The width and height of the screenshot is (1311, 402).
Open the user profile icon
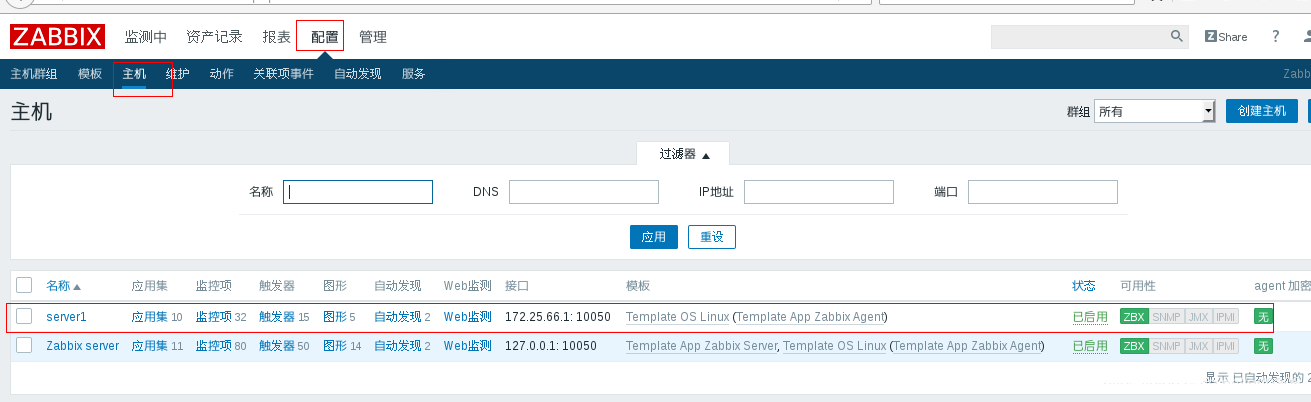pos(1306,36)
